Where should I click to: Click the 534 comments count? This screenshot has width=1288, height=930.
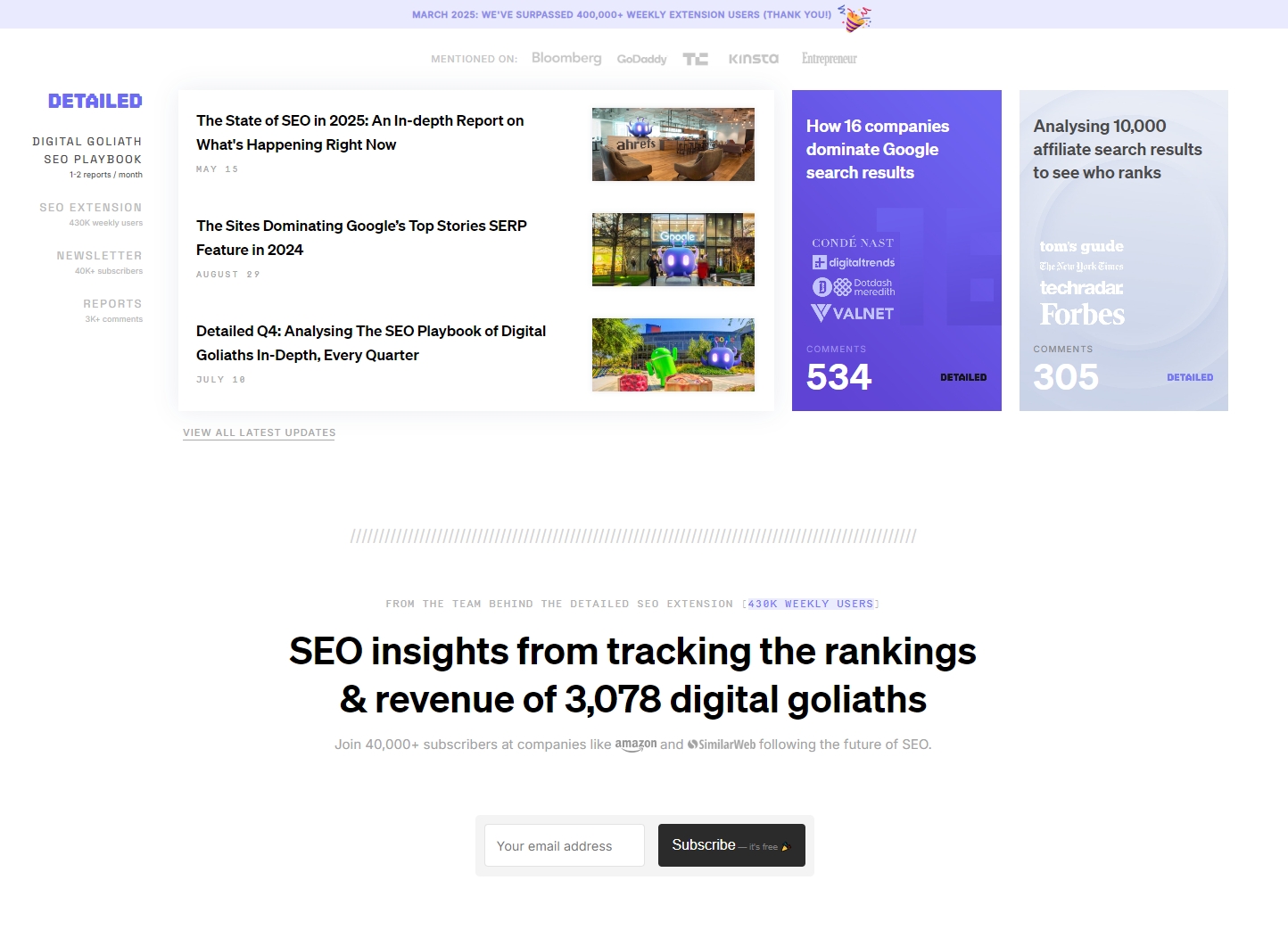(838, 376)
